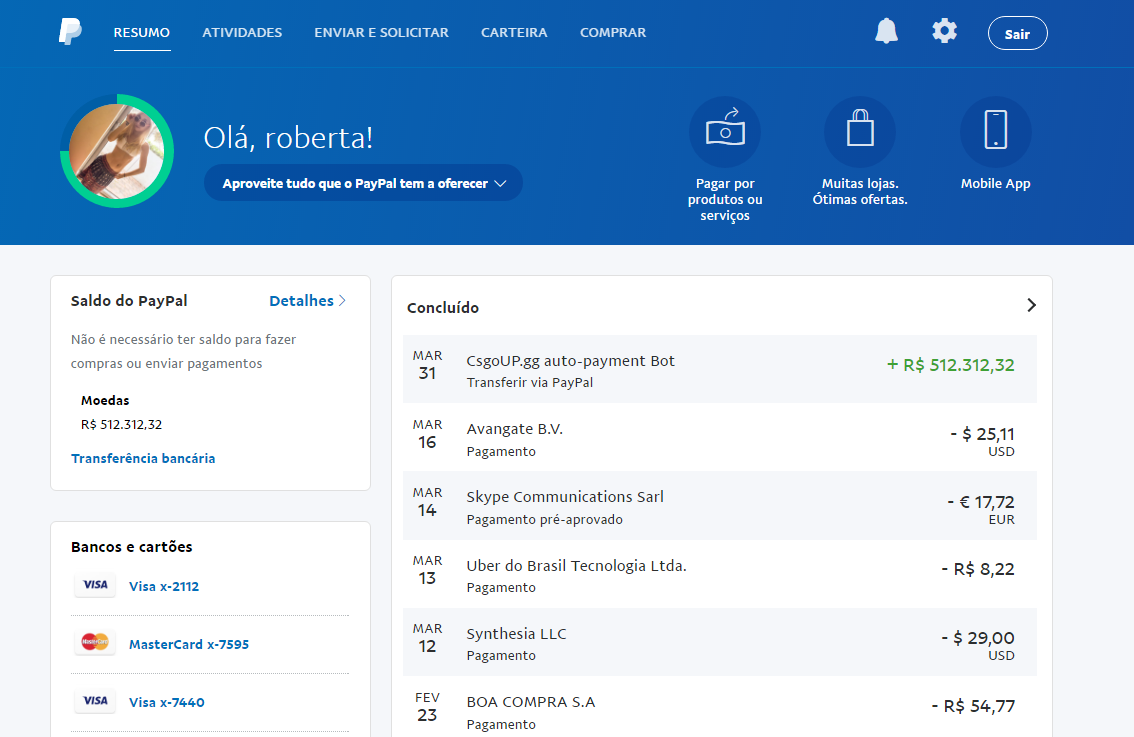Click the Visa x-7440 card logo
The width and height of the screenshot is (1134, 737).
click(95, 701)
